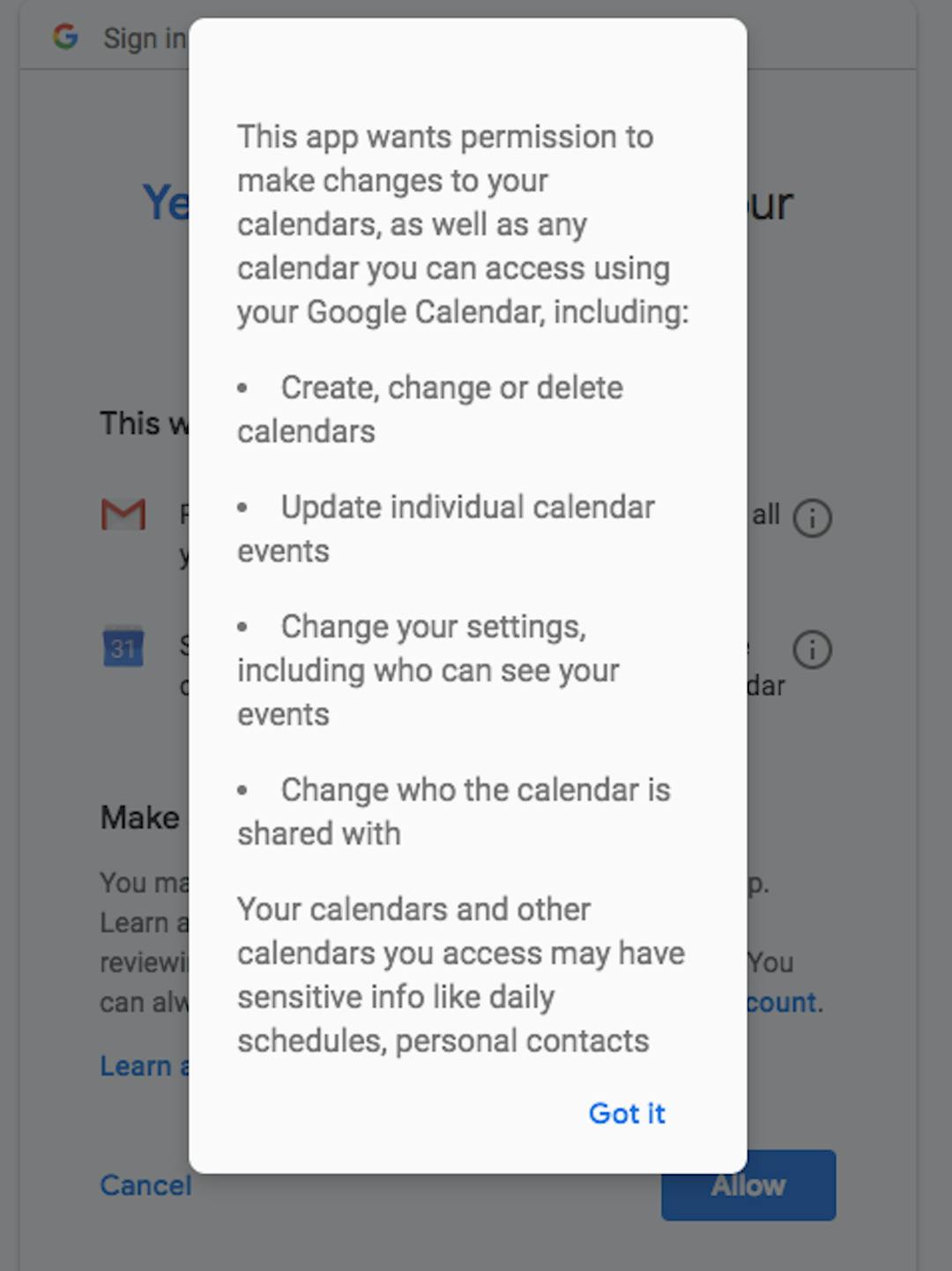Click the blue Allow button

coord(748,1186)
